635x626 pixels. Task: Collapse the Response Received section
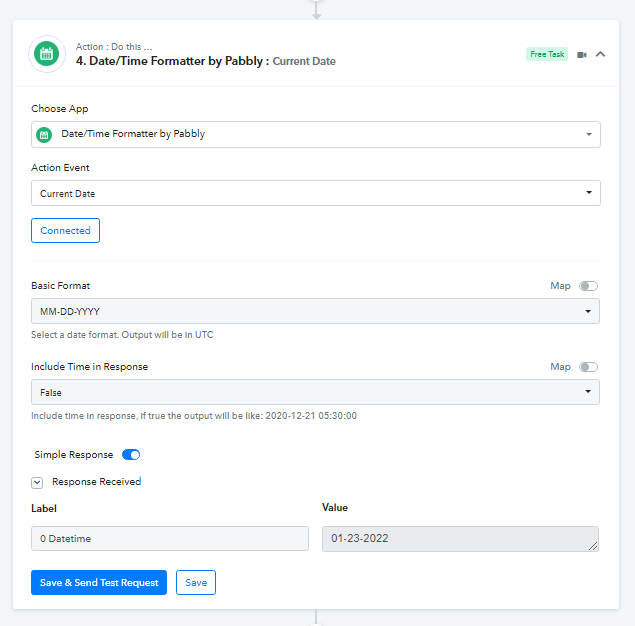37,483
